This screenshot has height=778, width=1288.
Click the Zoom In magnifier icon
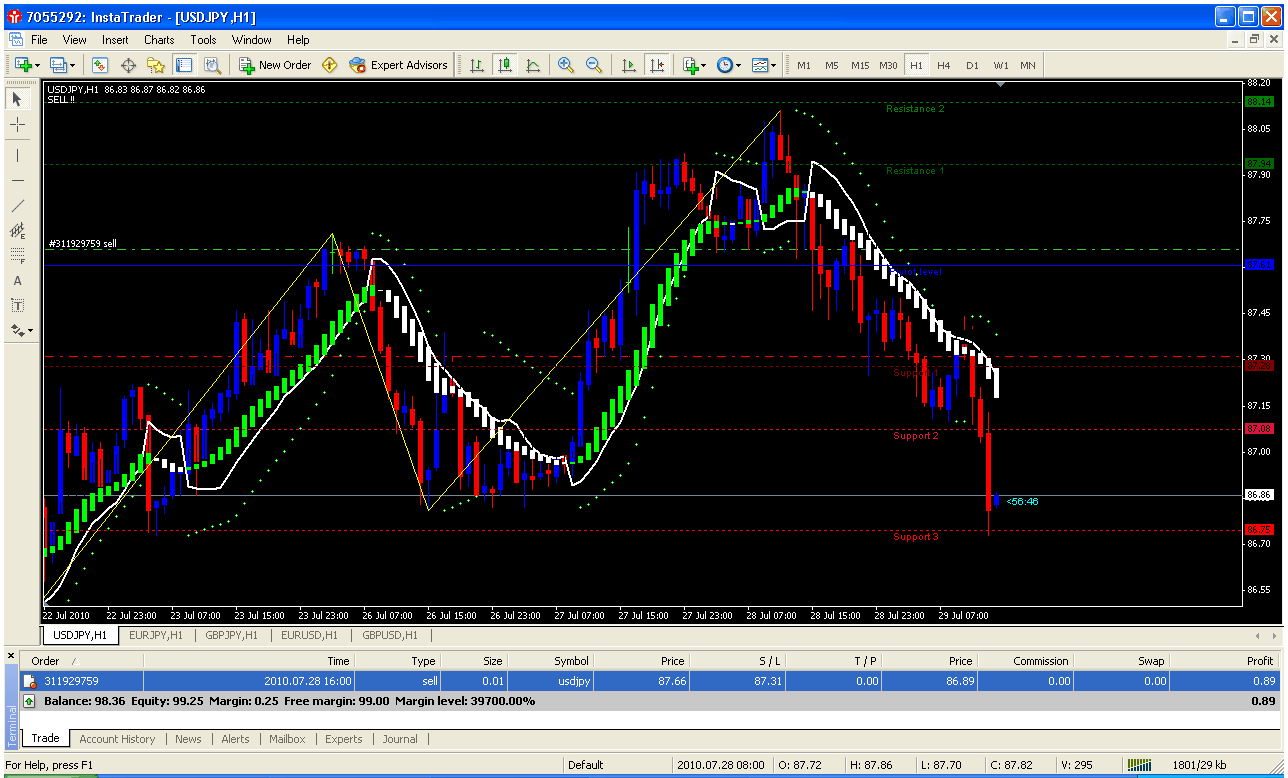pos(566,65)
